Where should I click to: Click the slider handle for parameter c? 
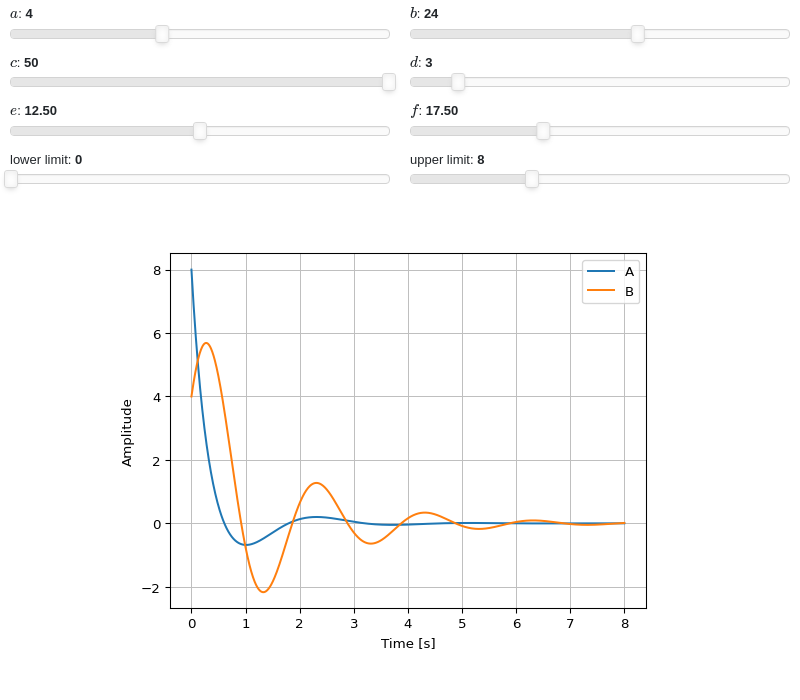(x=389, y=82)
